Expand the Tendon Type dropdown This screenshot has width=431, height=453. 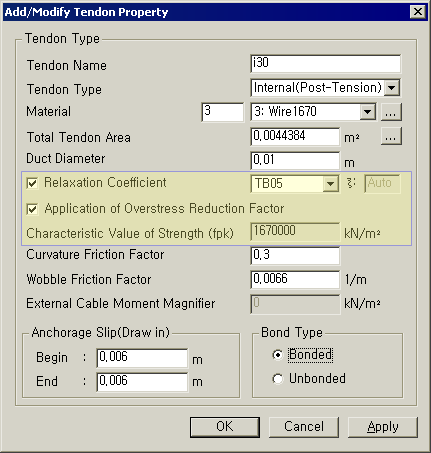pos(392,88)
